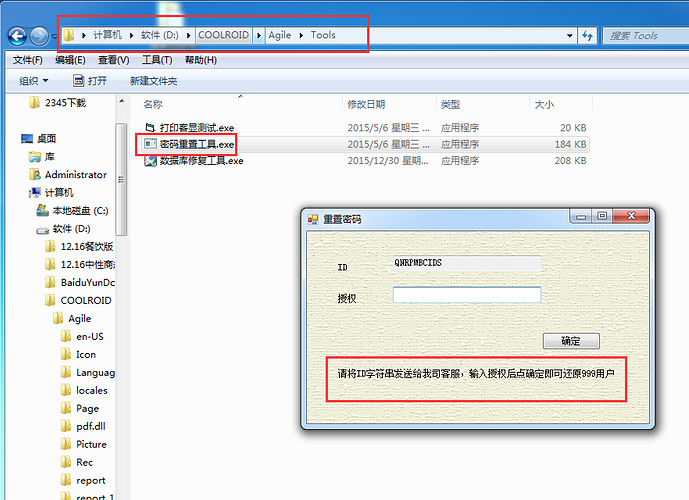Click the Page folder icon in tree
This screenshot has height=500, width=689.
pos(66,408)
